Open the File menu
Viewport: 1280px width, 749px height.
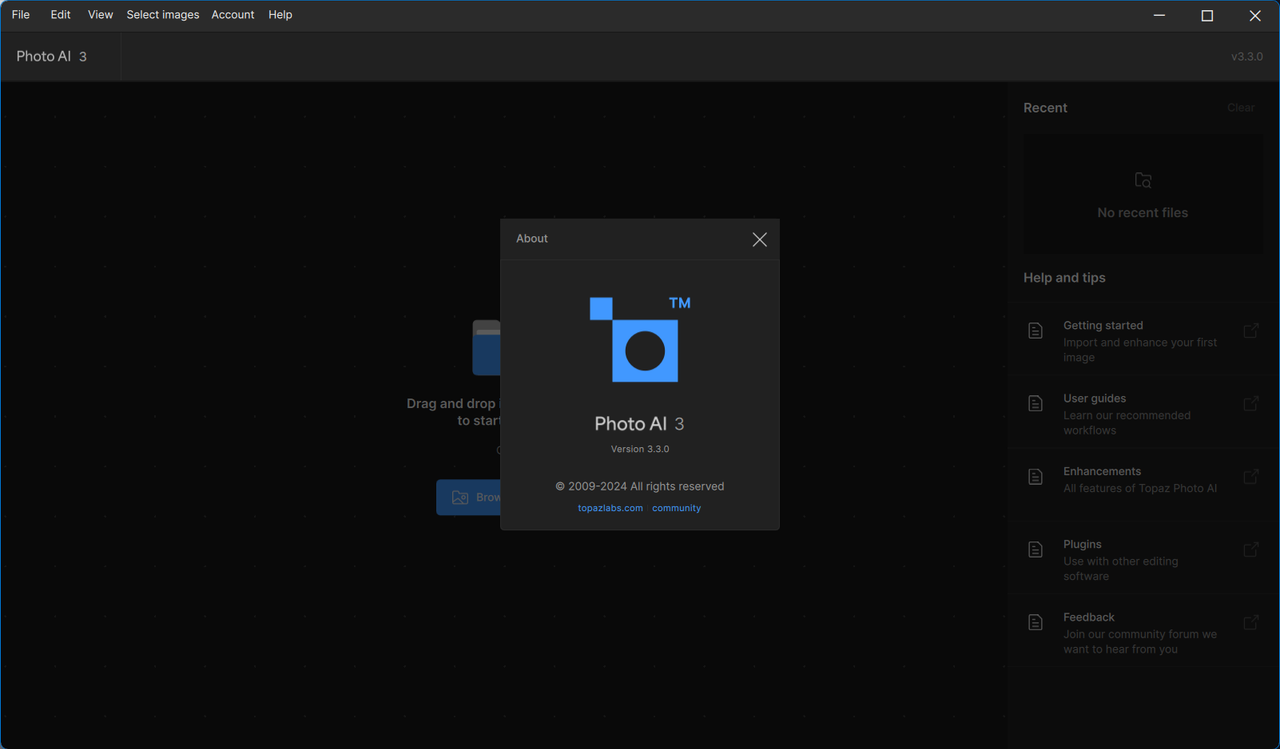coord(20,15)
